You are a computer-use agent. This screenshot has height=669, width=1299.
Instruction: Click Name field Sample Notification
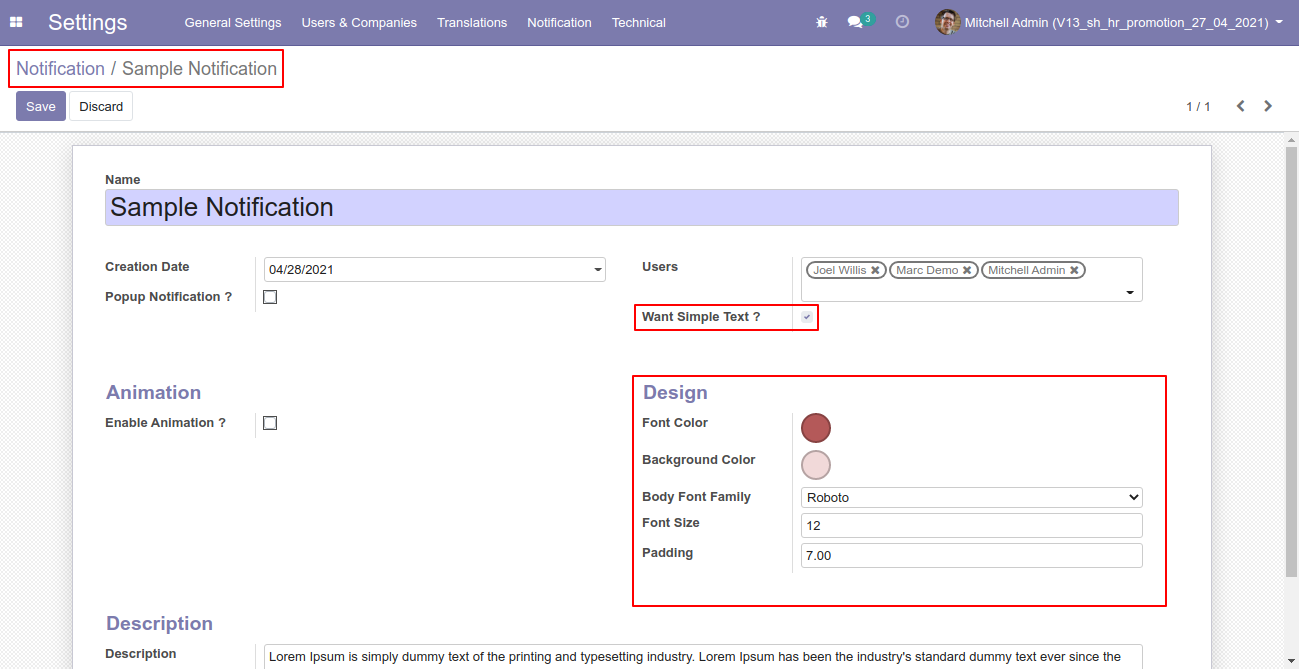641,207
